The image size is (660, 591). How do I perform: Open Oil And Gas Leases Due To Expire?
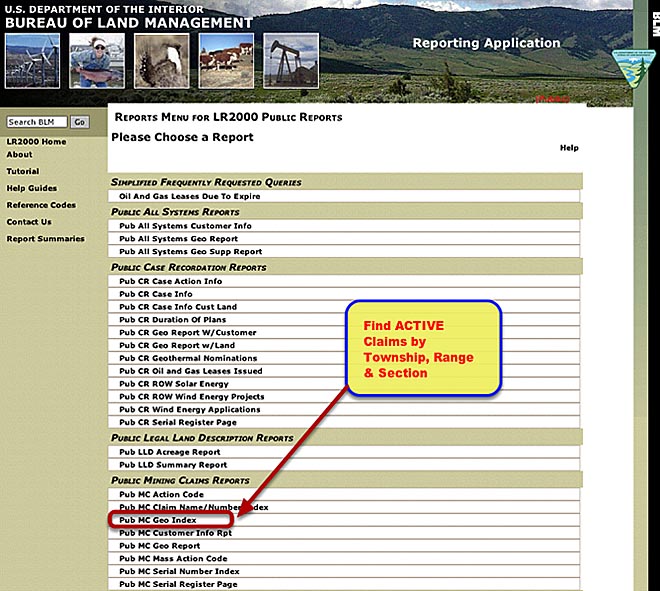[190, 196]
